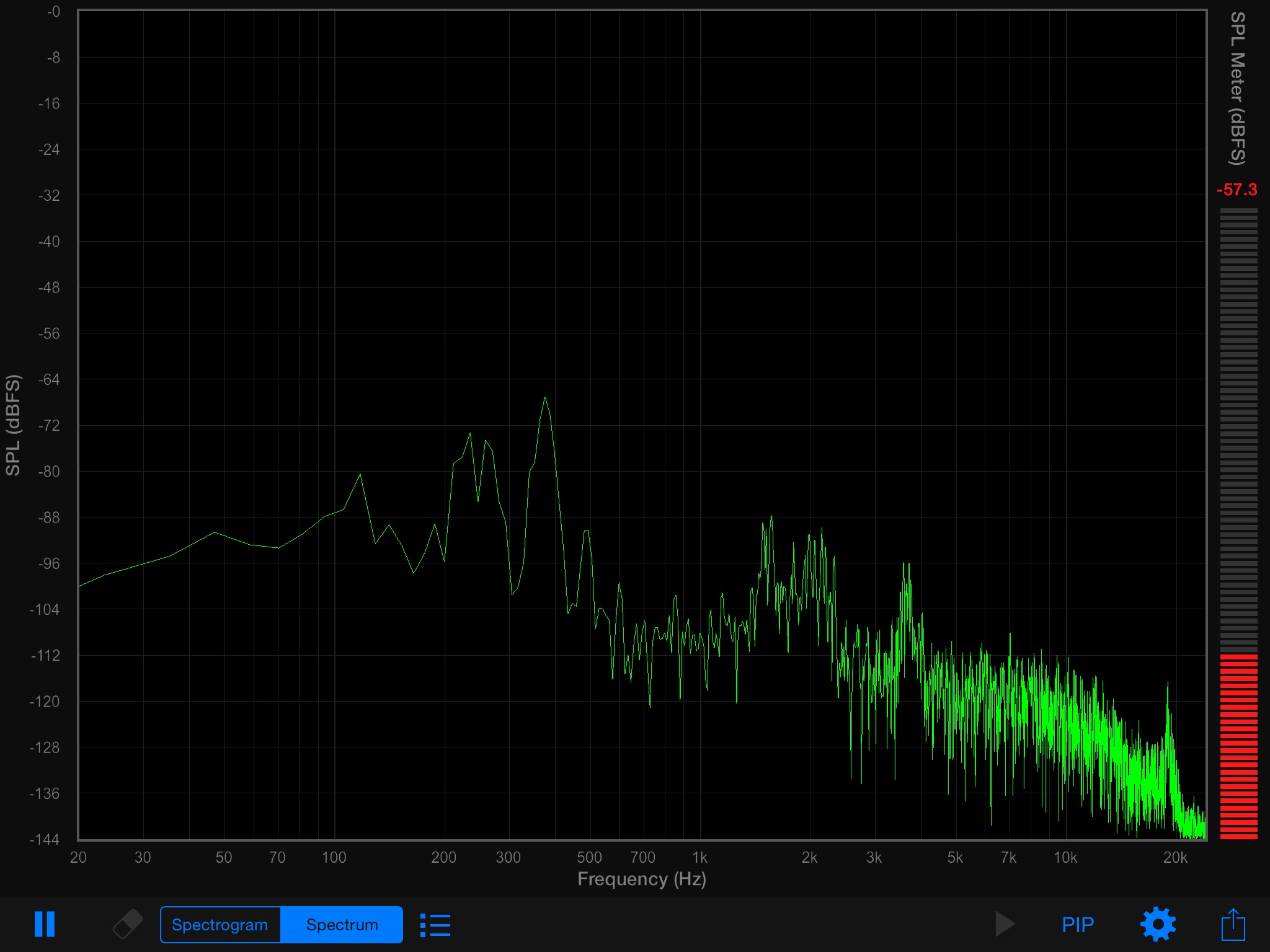The width and height of the screenshot is (1270, 952).
Task: Tap the 100 Hz frequency axis label
Action: coord(334,857)
